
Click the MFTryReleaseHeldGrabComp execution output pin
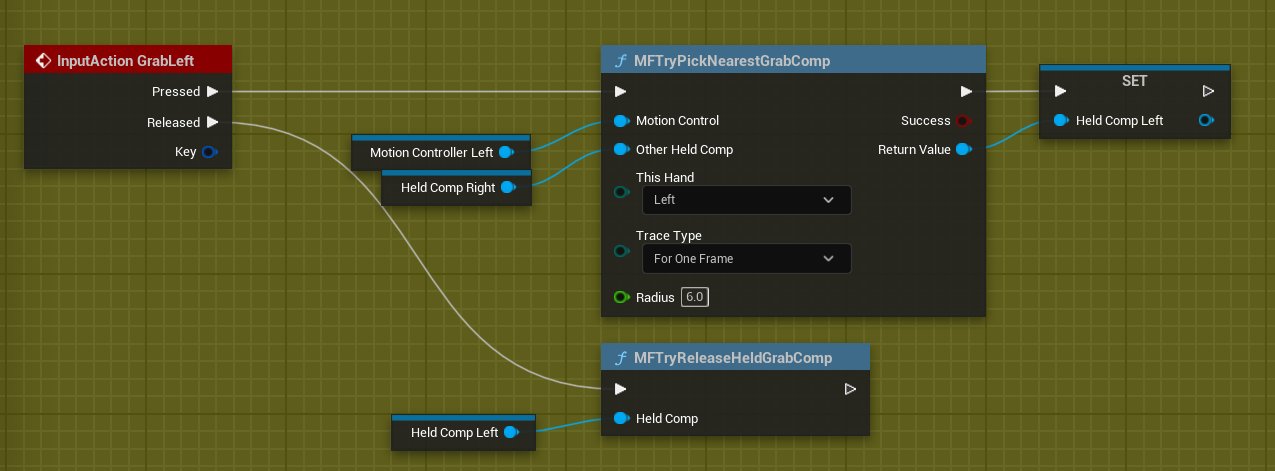[x=850, y=389]
